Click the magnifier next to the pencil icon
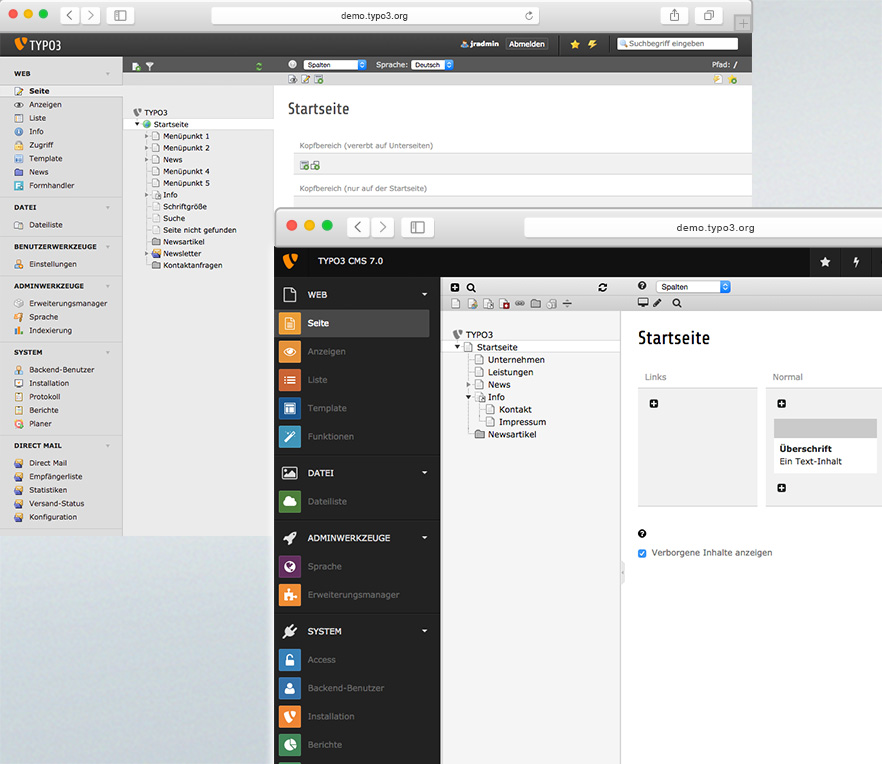Image resolution: width=882 pixels, height=764 pixels. [x=677, y=303]
